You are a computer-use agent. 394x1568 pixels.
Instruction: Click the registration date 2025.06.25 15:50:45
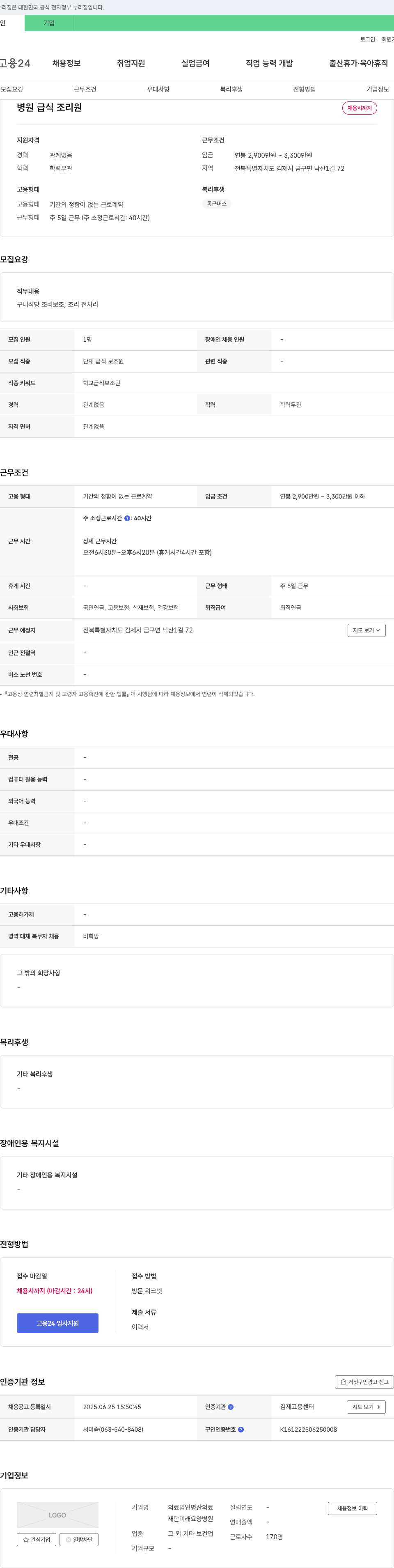click(112, 1407)
